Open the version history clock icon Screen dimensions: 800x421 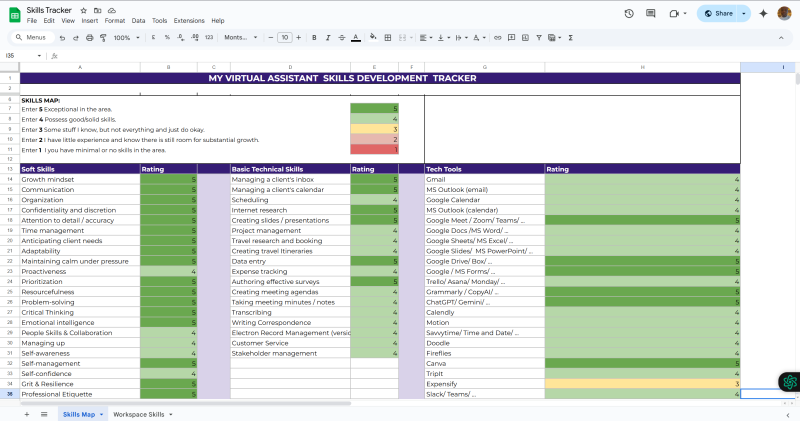pyautogui.click(x=629, y=14)
